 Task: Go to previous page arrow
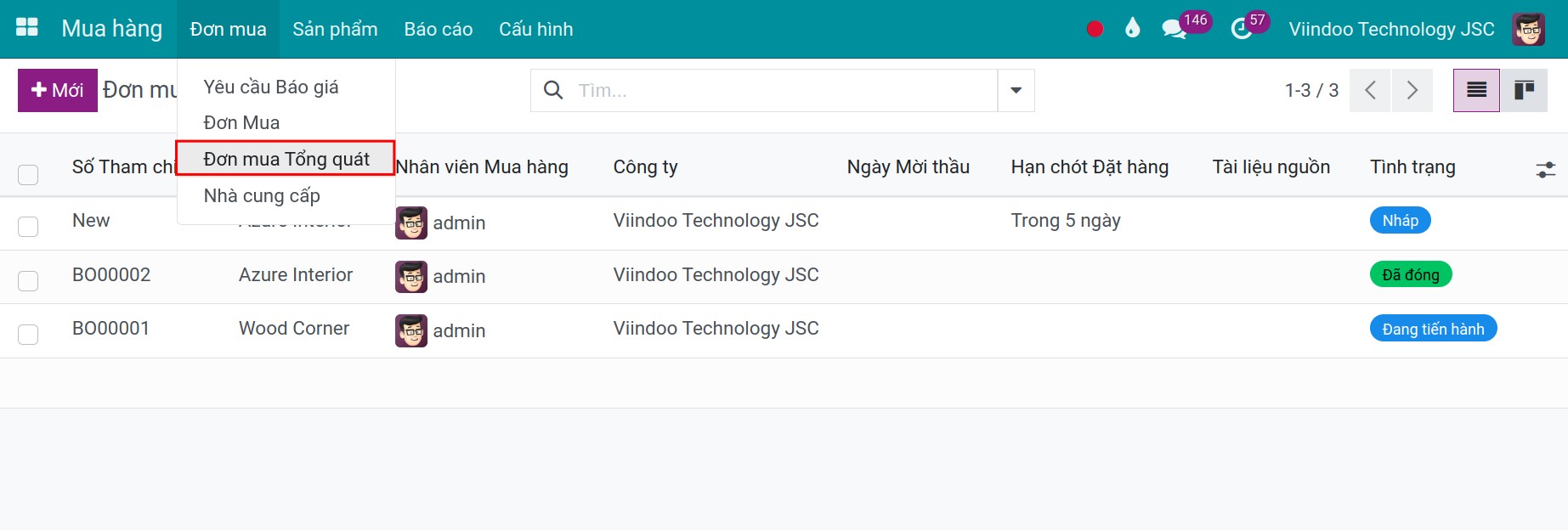coord(1370,90)
